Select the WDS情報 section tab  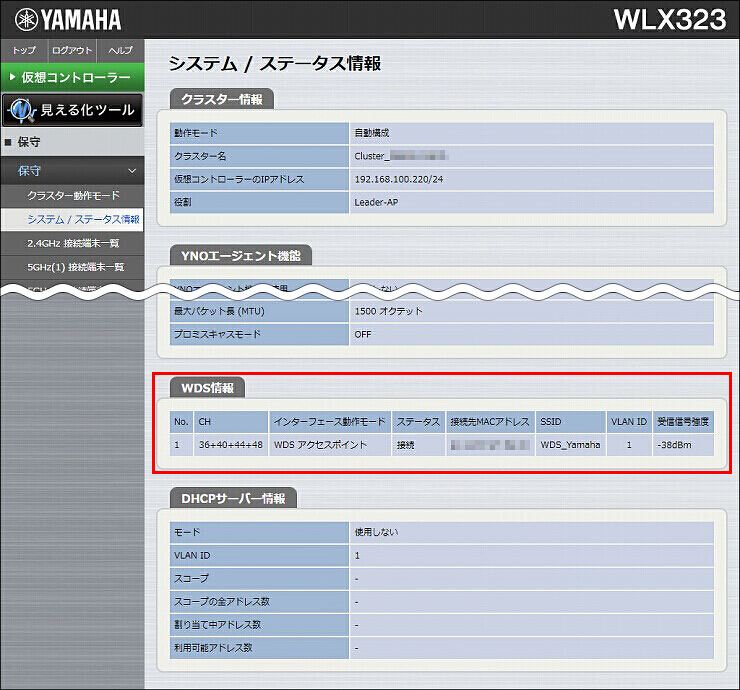[x=208, y=388]
